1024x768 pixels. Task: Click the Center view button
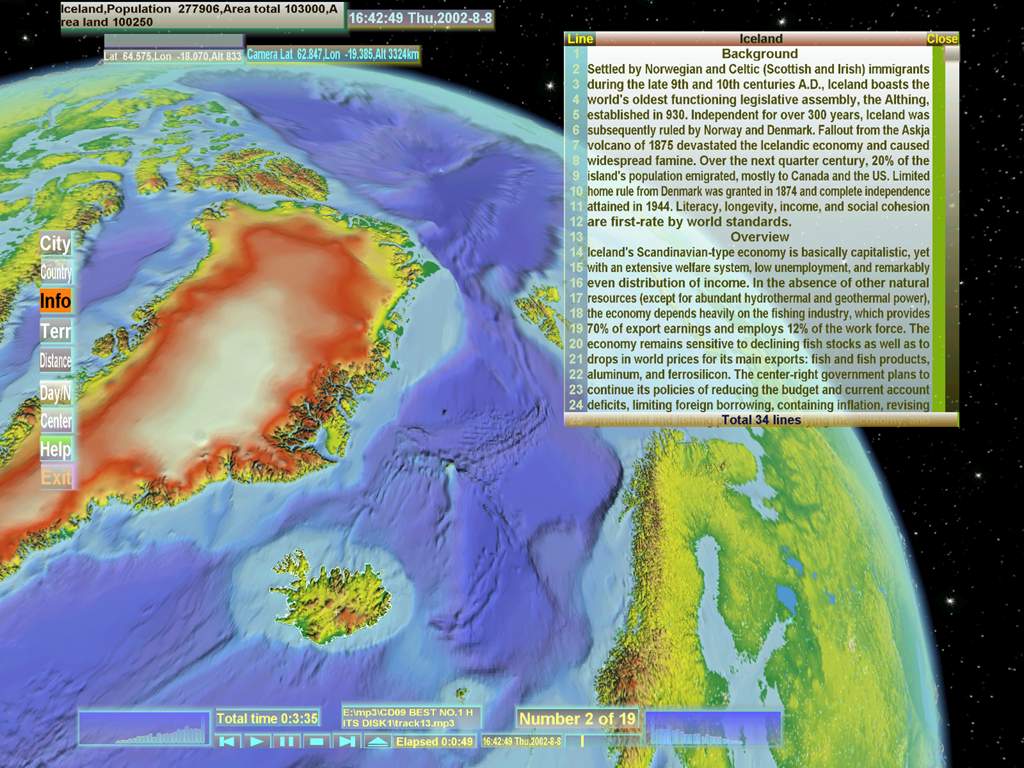56,421
